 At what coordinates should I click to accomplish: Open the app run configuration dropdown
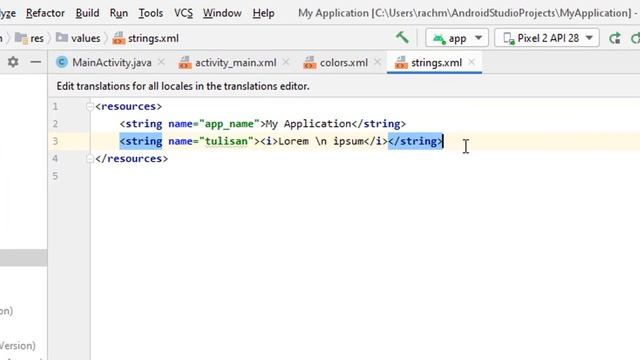coord(457,38)
